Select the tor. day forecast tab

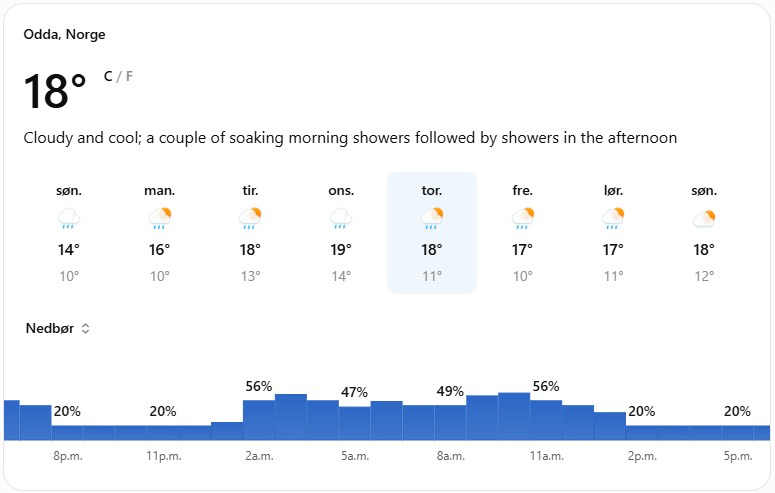coord(432,233)
